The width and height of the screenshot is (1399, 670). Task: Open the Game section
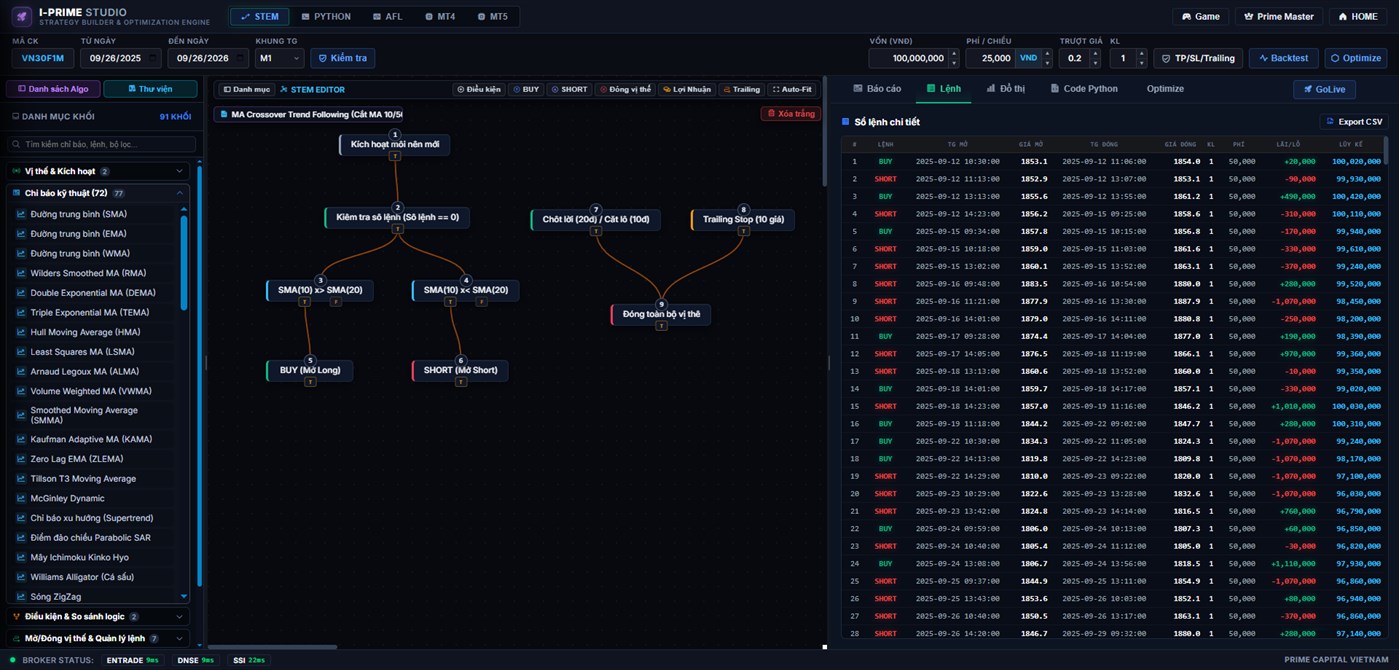(x=1201, y=17)
